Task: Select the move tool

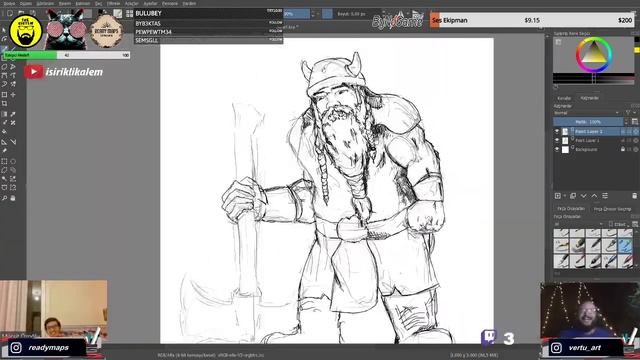Action: [x=13, y=95]
